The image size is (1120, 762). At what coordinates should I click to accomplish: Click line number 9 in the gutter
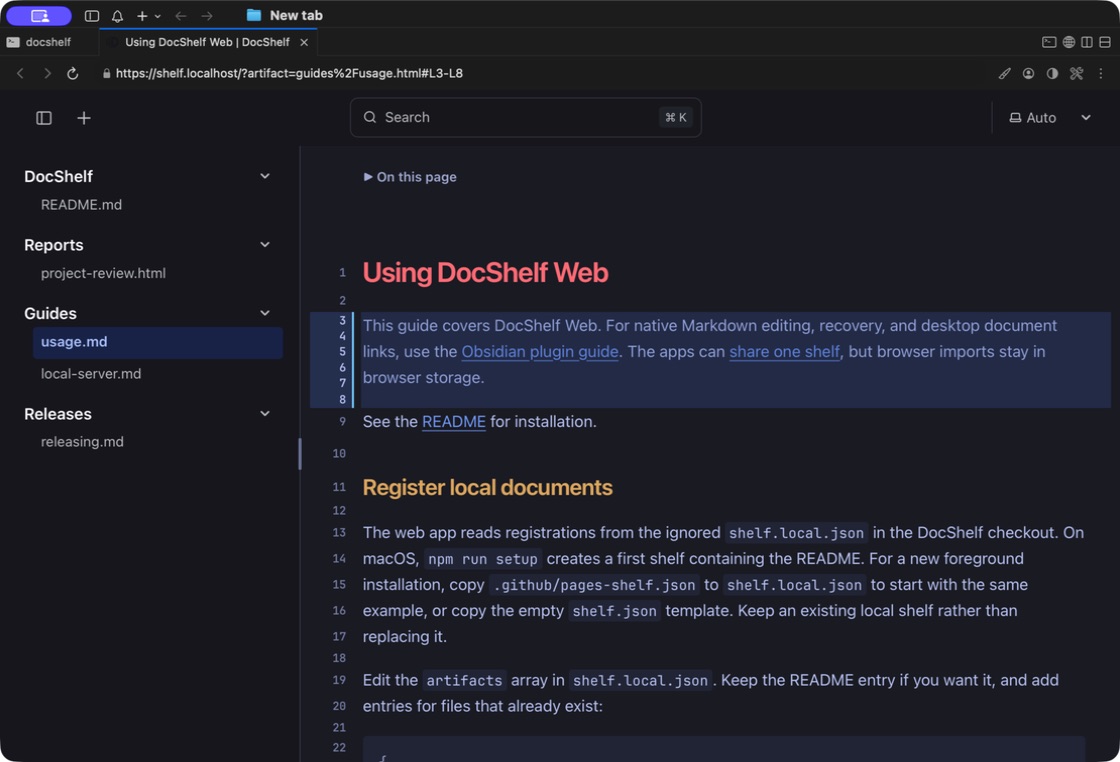[x=342, y=421]
